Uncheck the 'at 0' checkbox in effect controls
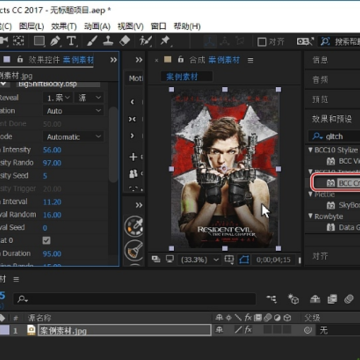This screenshot has height=360, width=360. coord(47,240)
